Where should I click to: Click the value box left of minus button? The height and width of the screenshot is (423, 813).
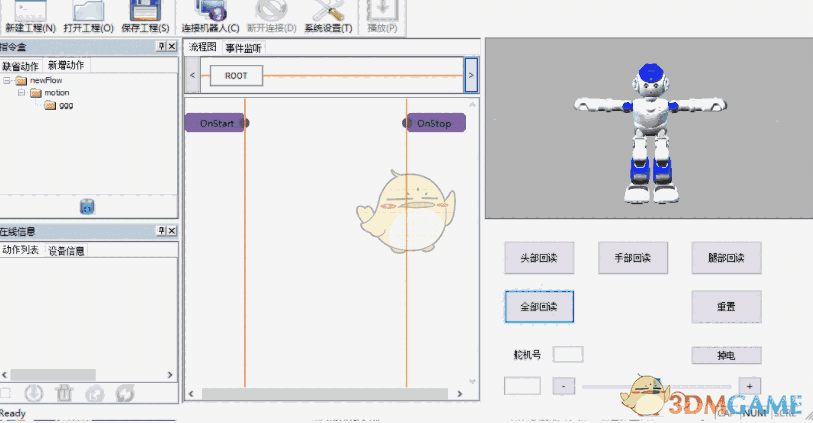pyautogui.click(x=522, y=386)
